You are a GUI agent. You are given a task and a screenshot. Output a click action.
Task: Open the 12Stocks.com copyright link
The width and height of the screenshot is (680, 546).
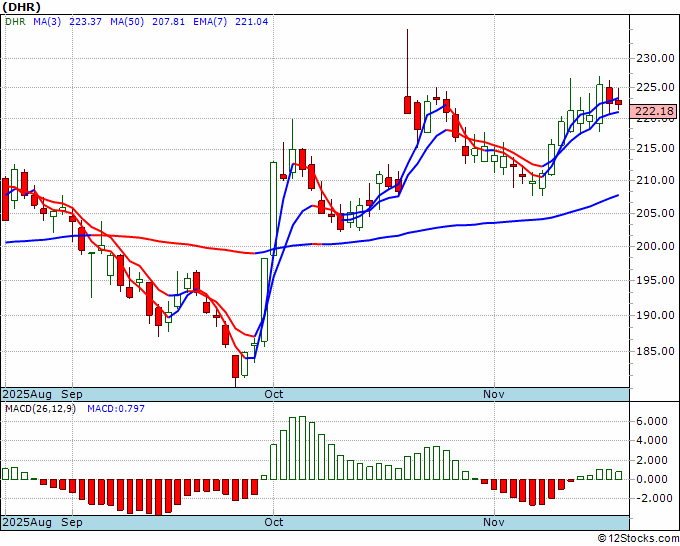click(638, 539)
